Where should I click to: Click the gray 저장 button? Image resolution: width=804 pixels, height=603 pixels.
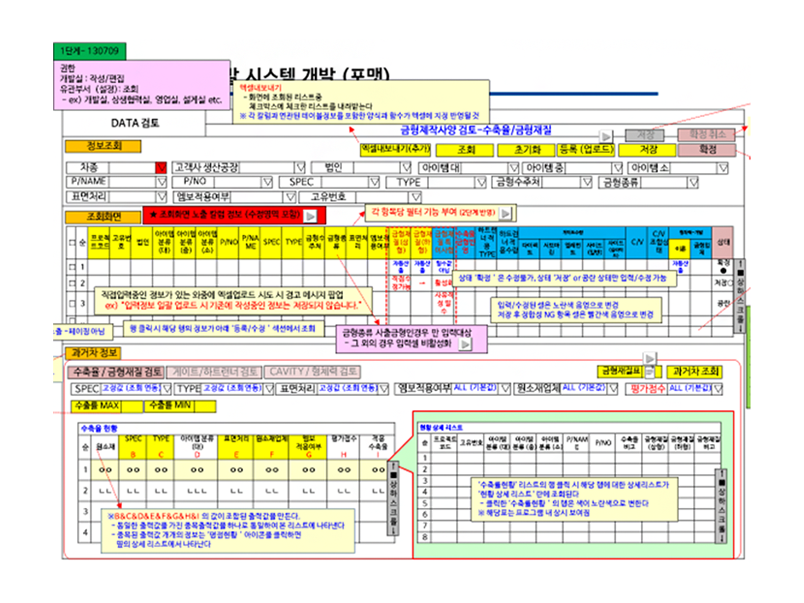pos(645,135)
